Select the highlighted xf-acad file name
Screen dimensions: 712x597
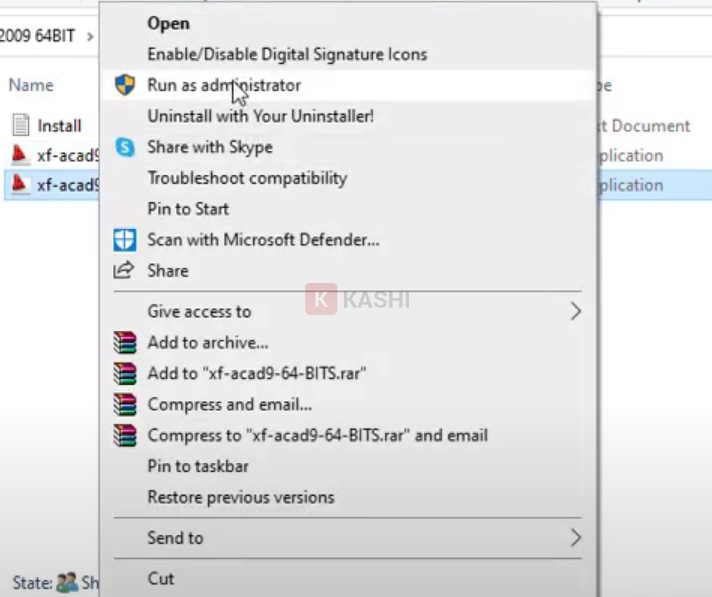click(68, 185)
